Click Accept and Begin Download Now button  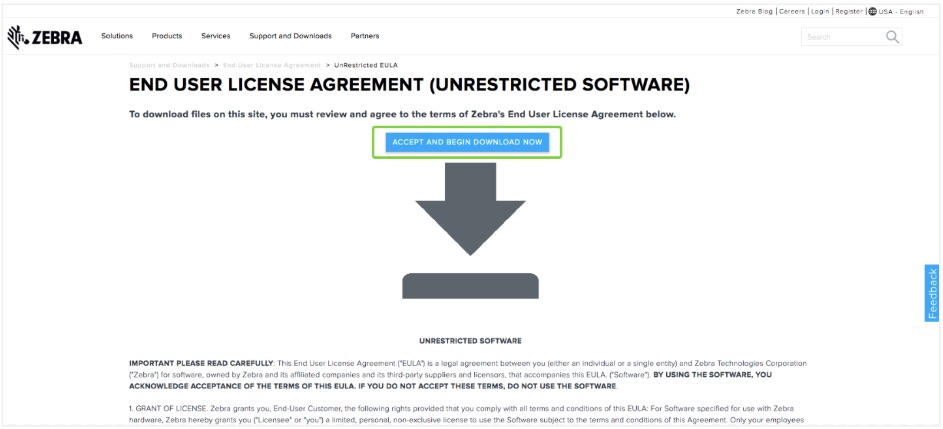467,143
